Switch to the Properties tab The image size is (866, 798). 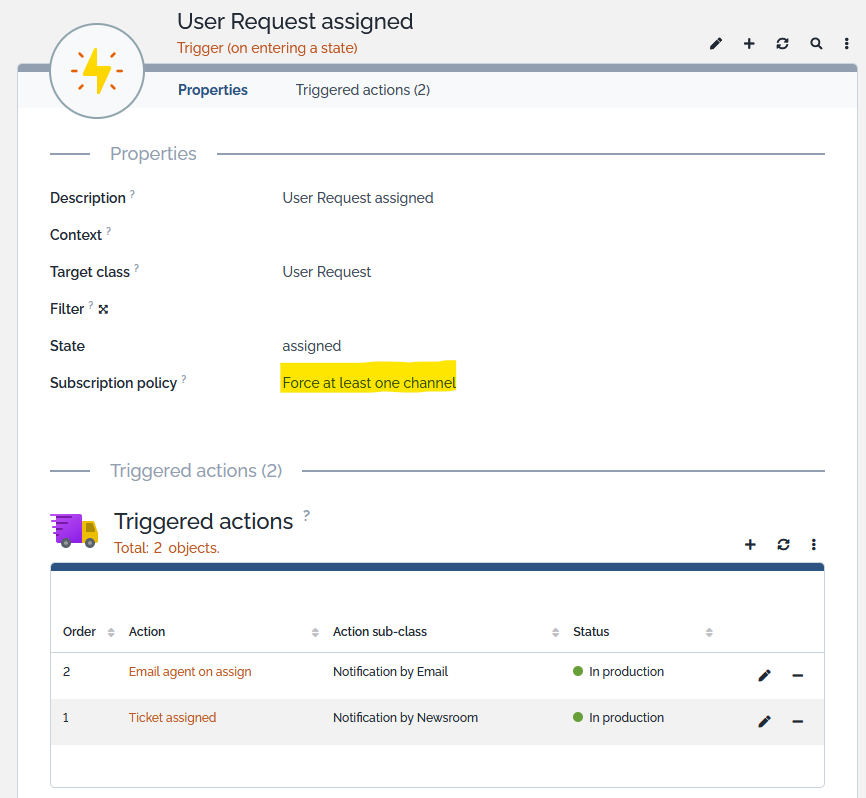coord(213,90)
